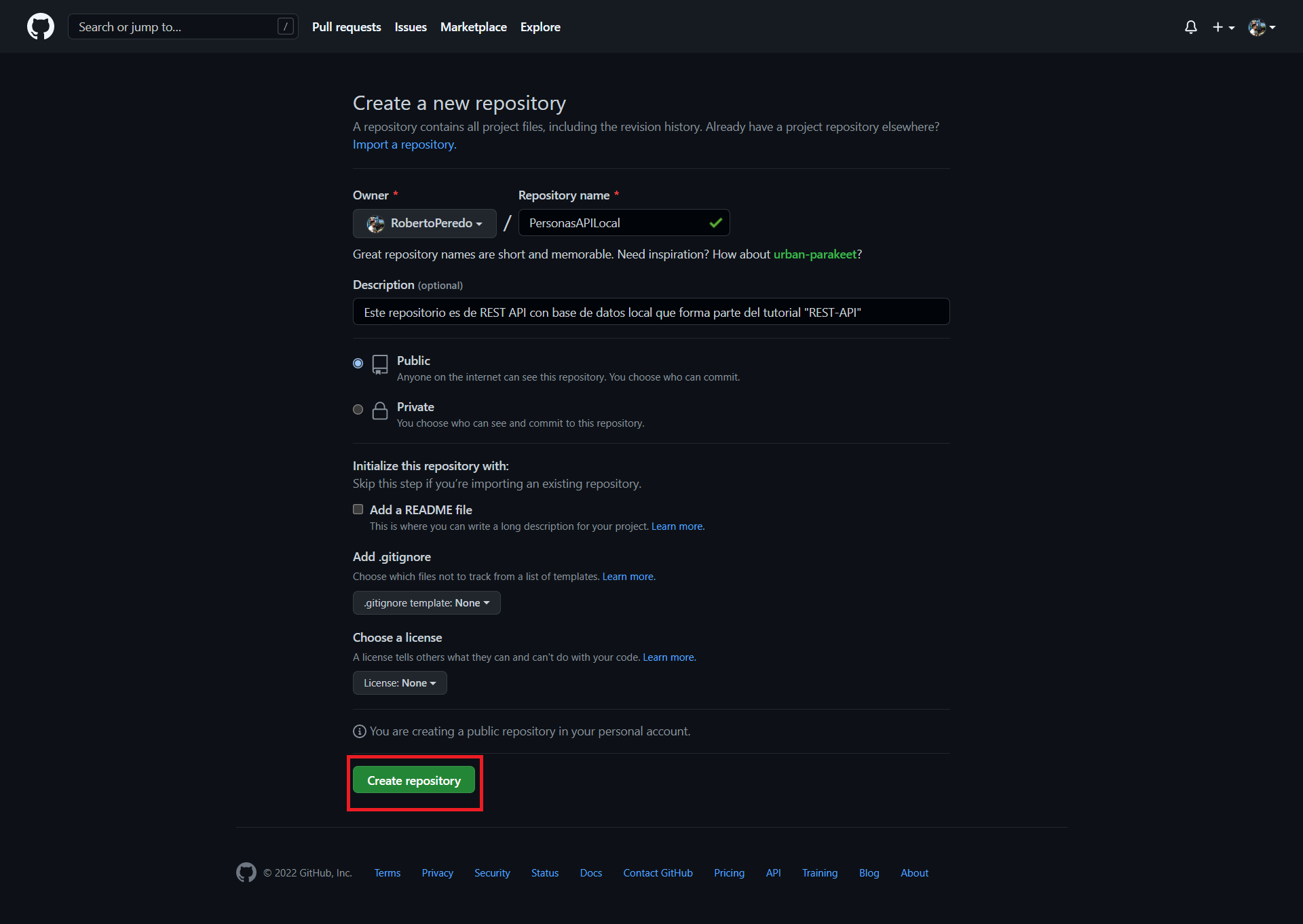
Task: Enable Add a README file checkbox
Action: pyautogui.click(x=358, y=509)
